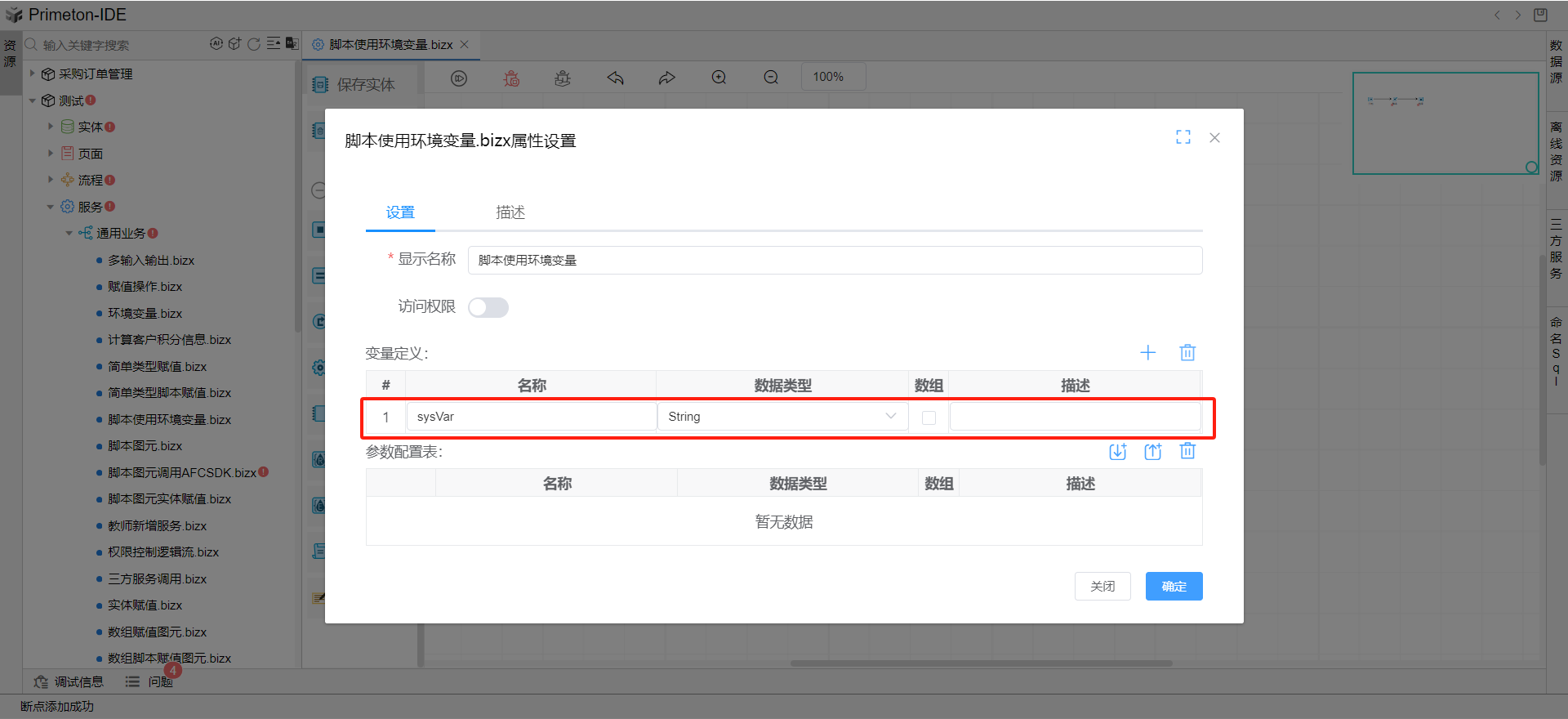Click the export parameters icon
Viewport: 1568px width, 719px height.
point(1152,452)
